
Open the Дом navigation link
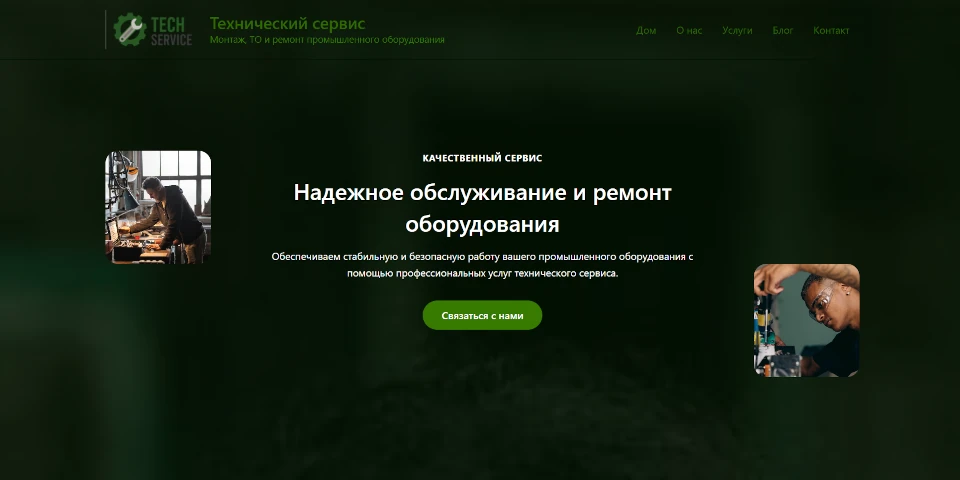click(646, 30)
